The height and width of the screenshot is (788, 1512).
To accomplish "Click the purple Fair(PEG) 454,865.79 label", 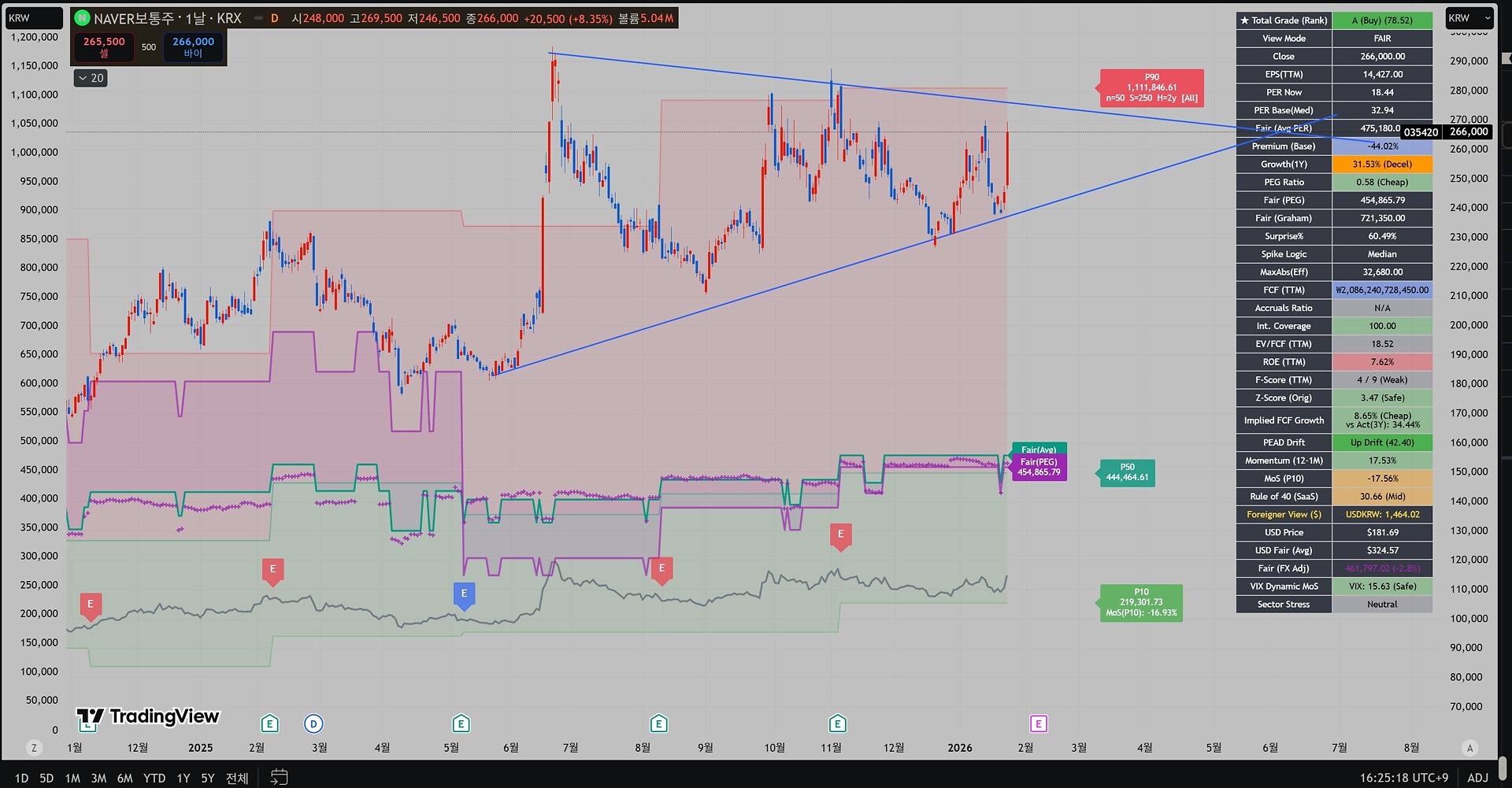I will [x=1039, y=468].
